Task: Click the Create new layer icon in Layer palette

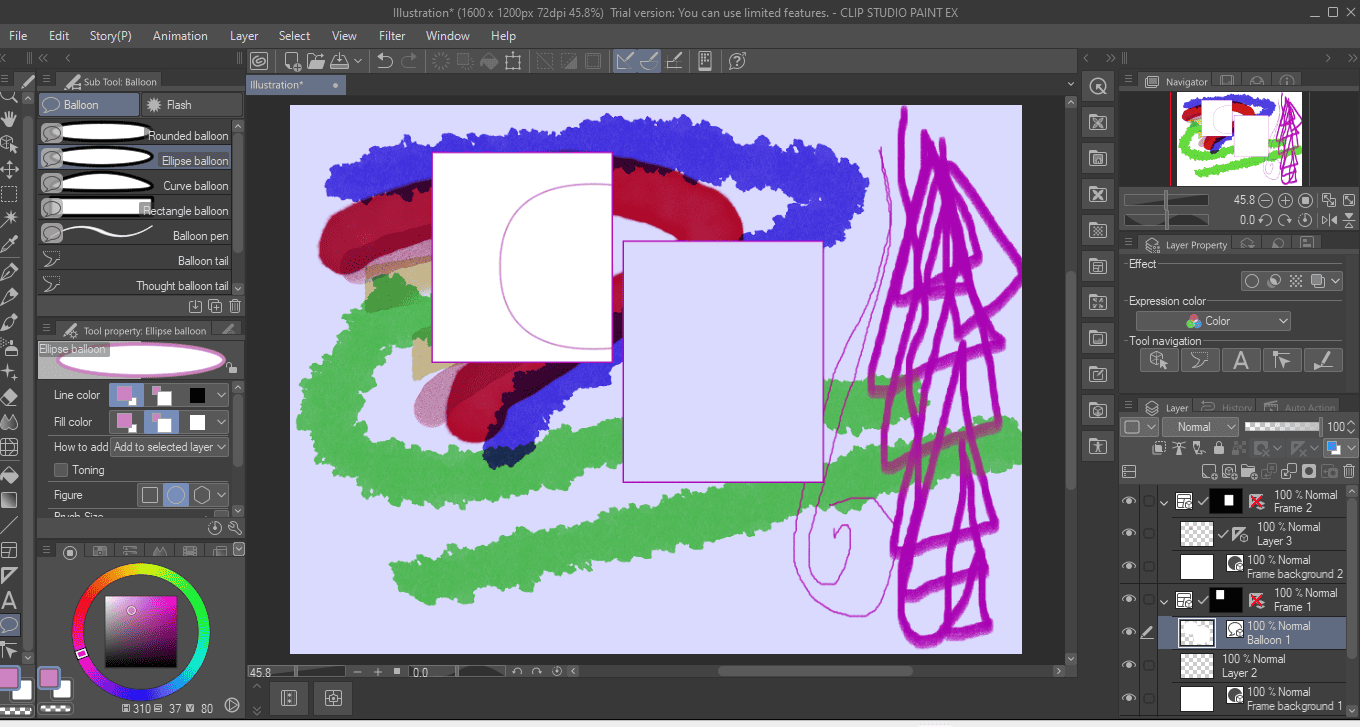Action: pyautogui.click(x=1208, y=471)
